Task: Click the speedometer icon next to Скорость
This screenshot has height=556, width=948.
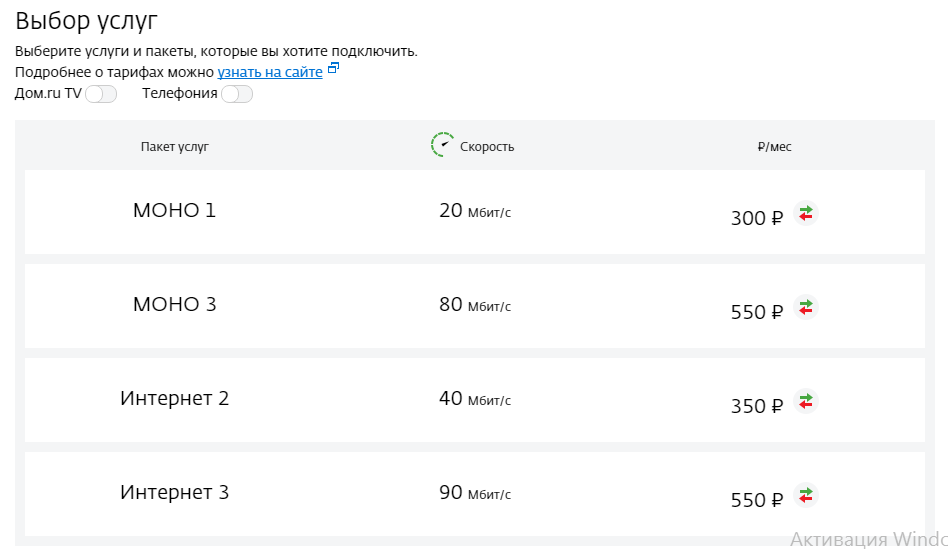Action: [x=442, y=145]
